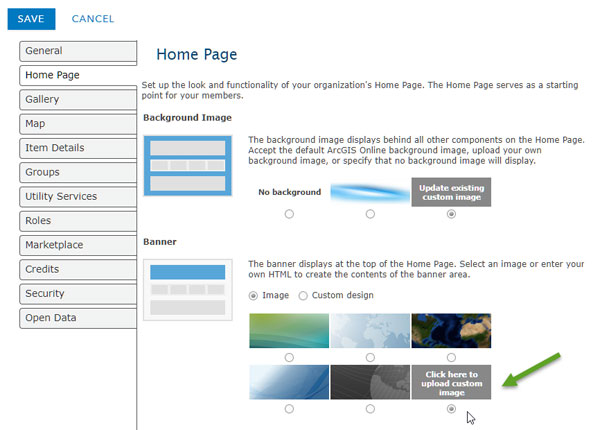
Task: Switch to the Roles tab
Action: pos(78,221)
